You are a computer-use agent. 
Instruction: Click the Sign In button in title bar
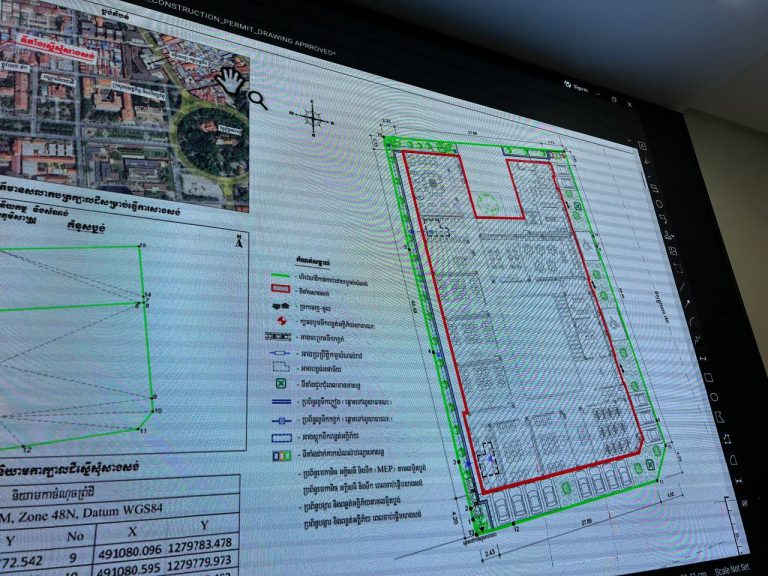click(578, 87)
